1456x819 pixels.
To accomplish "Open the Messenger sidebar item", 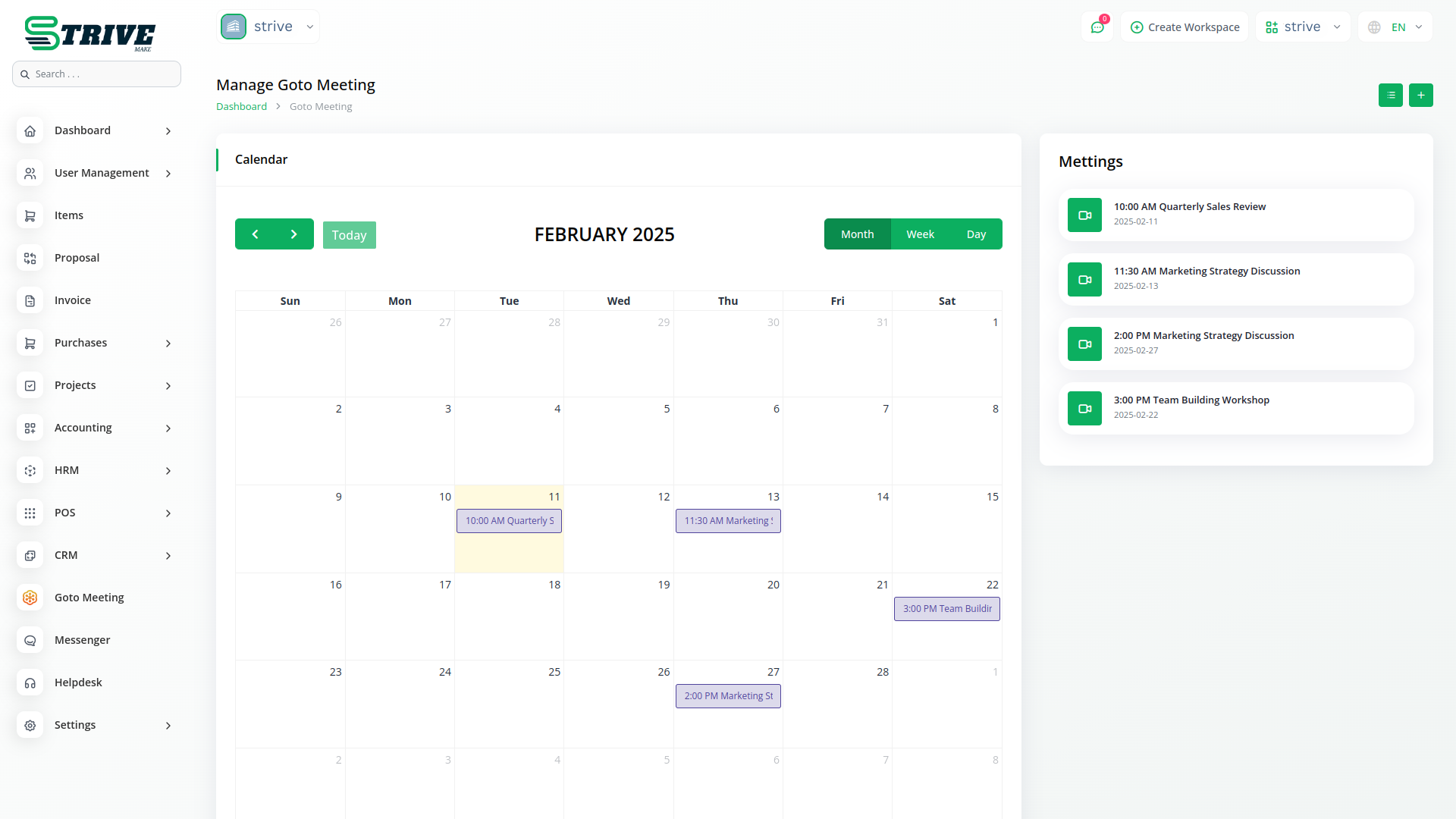I will (x=82, y=640).
